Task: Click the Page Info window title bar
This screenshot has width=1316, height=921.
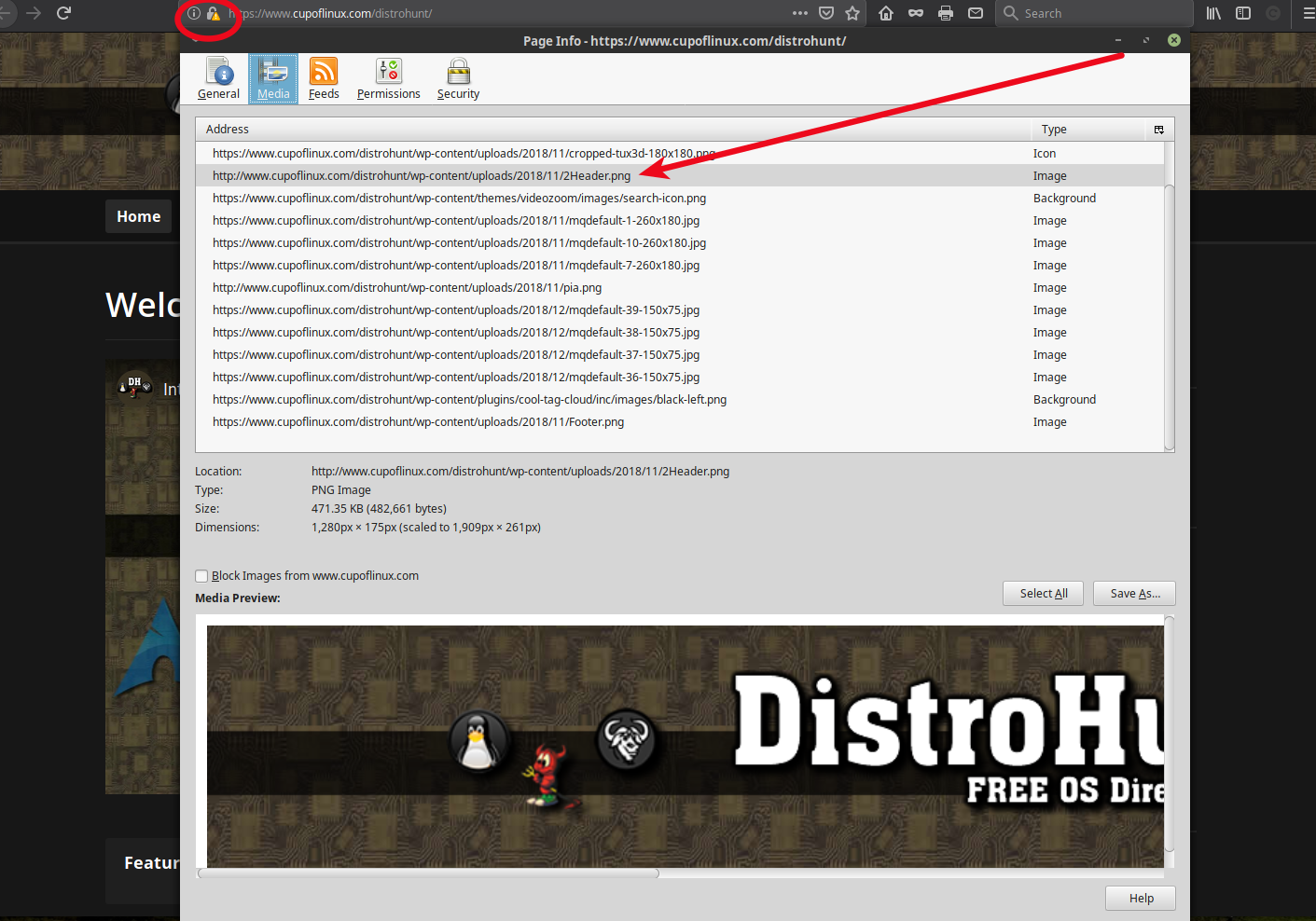Action: [x=685, y=41]
